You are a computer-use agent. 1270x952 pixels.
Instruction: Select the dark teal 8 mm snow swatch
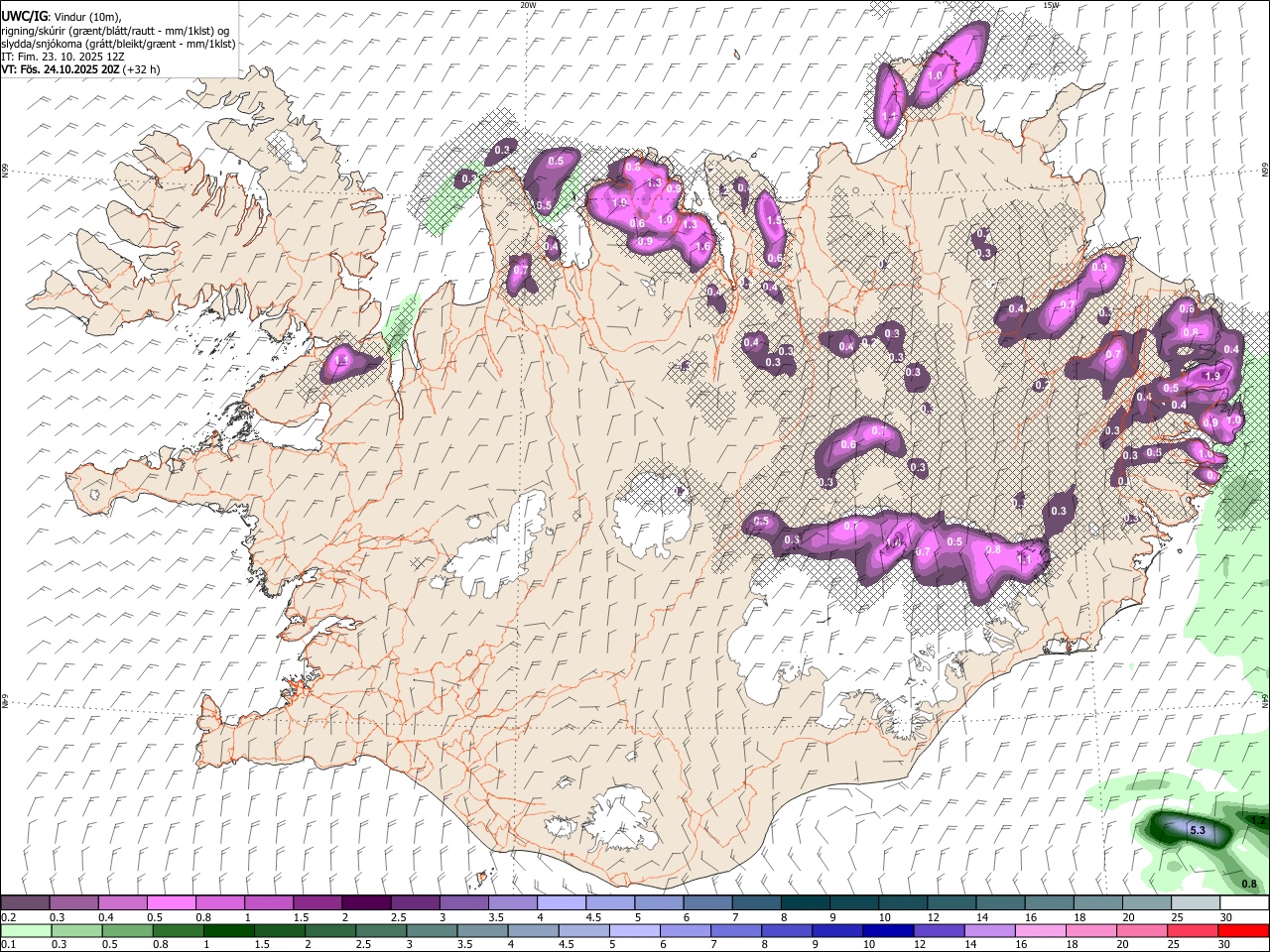(806, 902)
